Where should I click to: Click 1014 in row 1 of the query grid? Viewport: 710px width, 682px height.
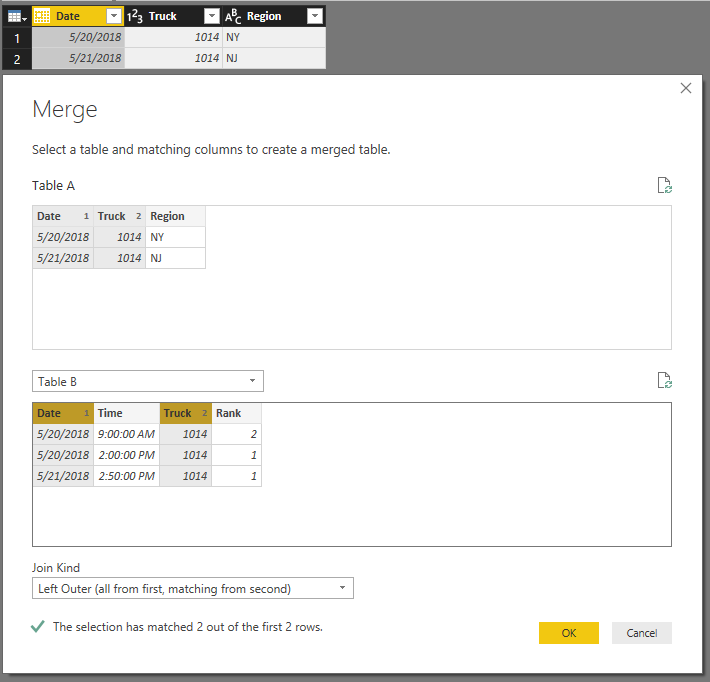coord(173,37)
